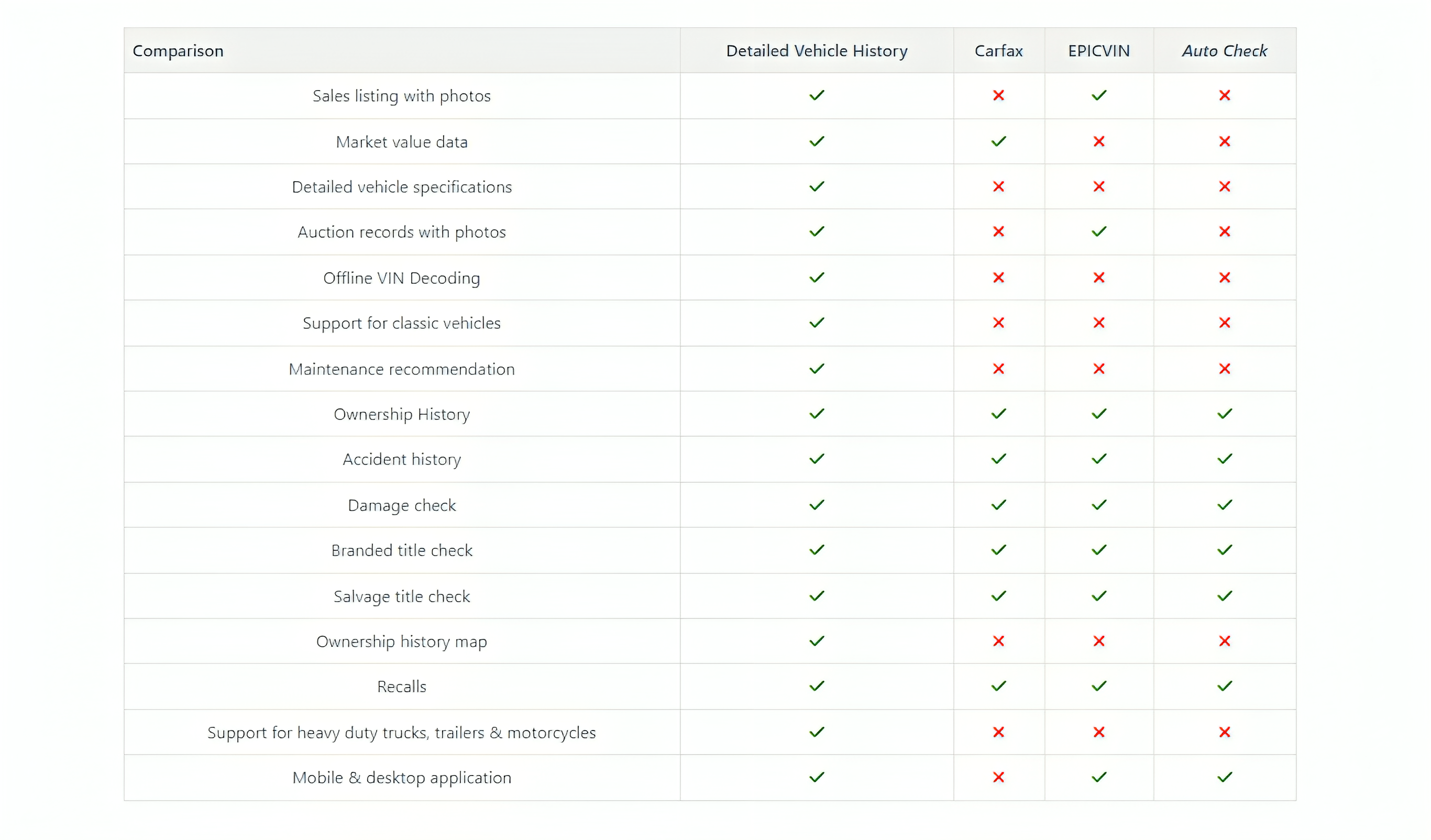Click Auto Check checkmark for Salvage title check
This screenshot has width=1431, height=840.
1224,596
